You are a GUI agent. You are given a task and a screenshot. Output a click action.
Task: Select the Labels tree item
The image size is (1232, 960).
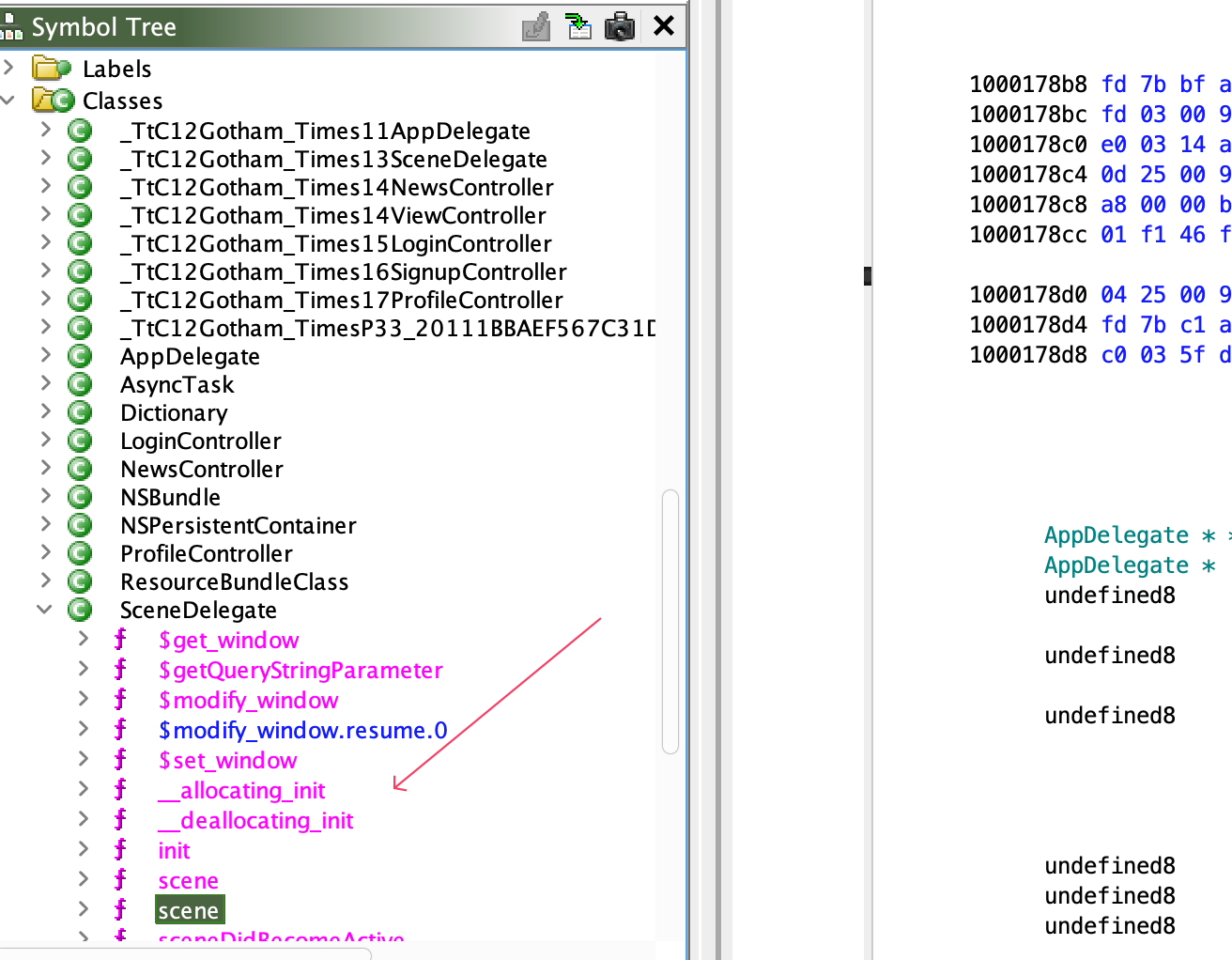coord(116,69)
